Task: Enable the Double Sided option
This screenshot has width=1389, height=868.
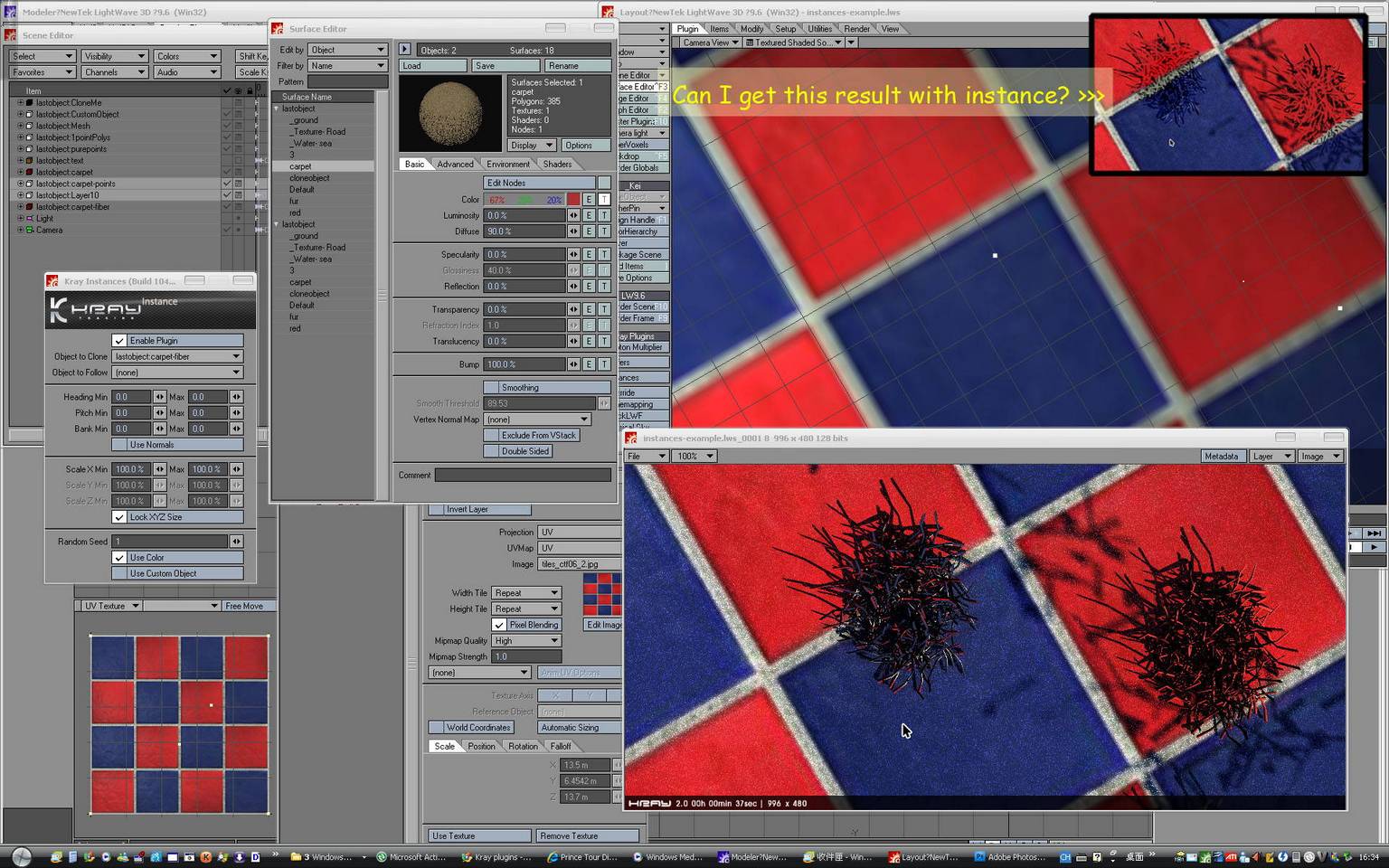Action: click(490, 451)
